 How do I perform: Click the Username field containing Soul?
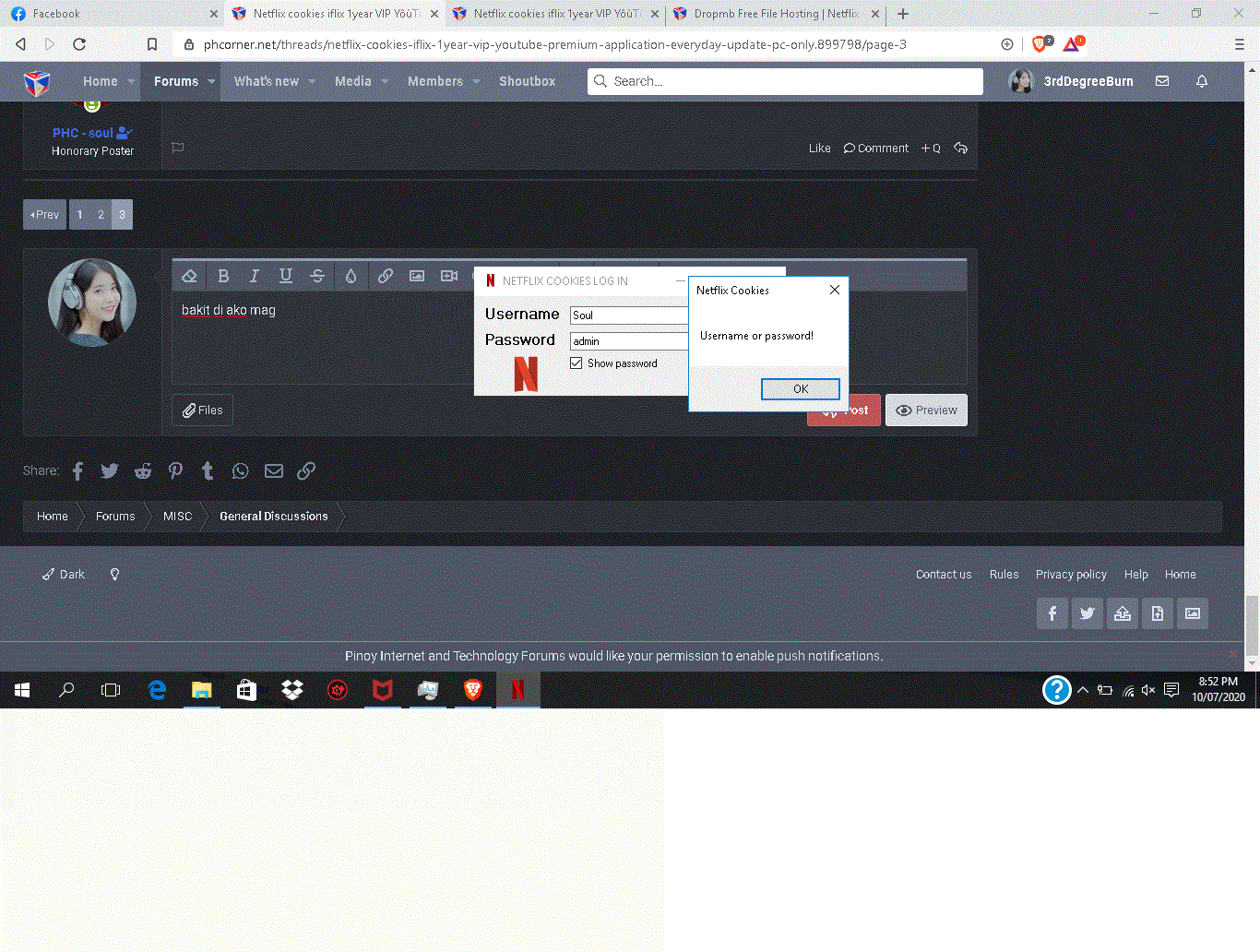coord(630,315)
